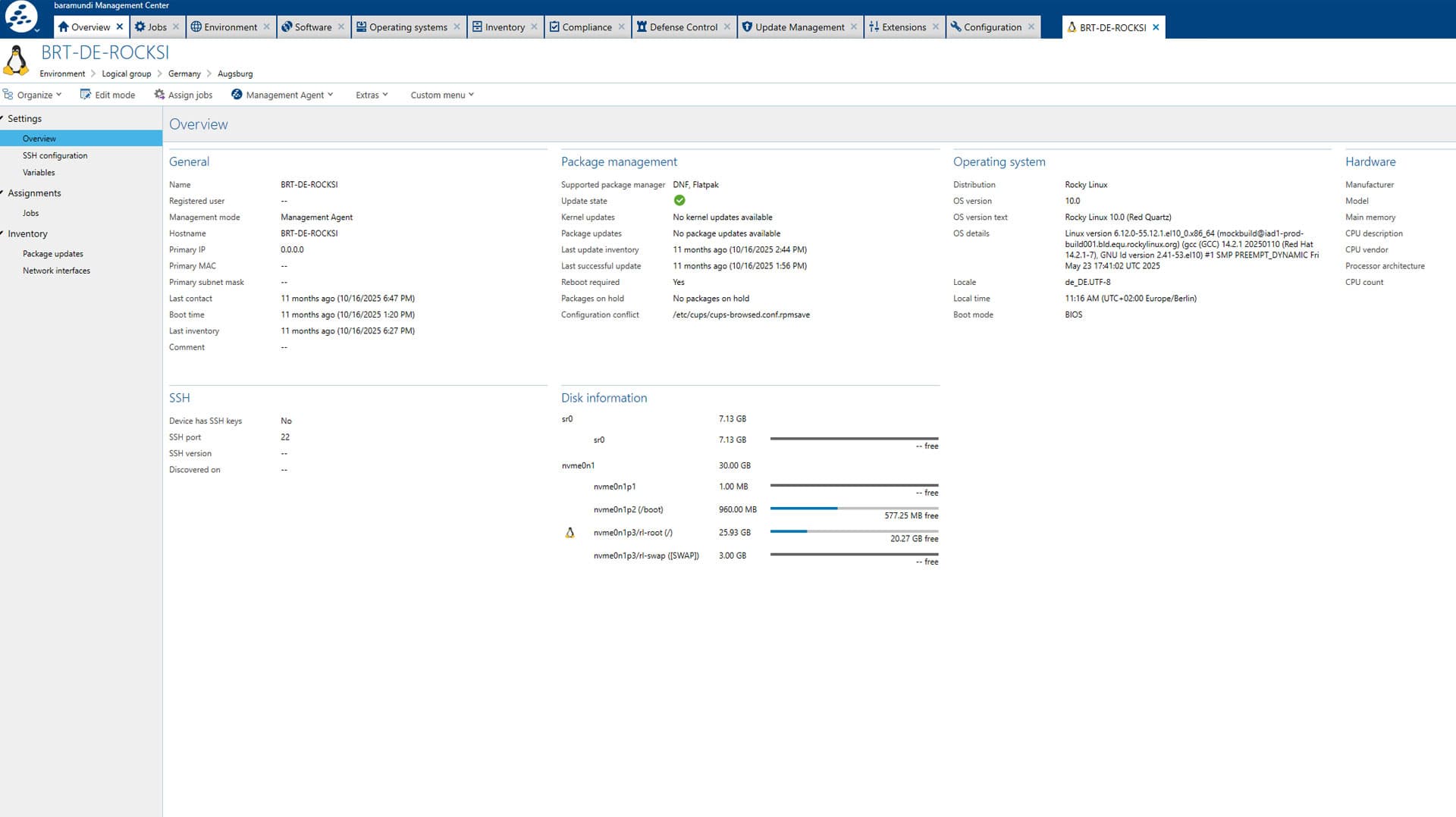This screenshot has height=817, width=1456.
Task: Click the nvme0n1p2 (/boot) usage bar
Action: coord(854,509)
